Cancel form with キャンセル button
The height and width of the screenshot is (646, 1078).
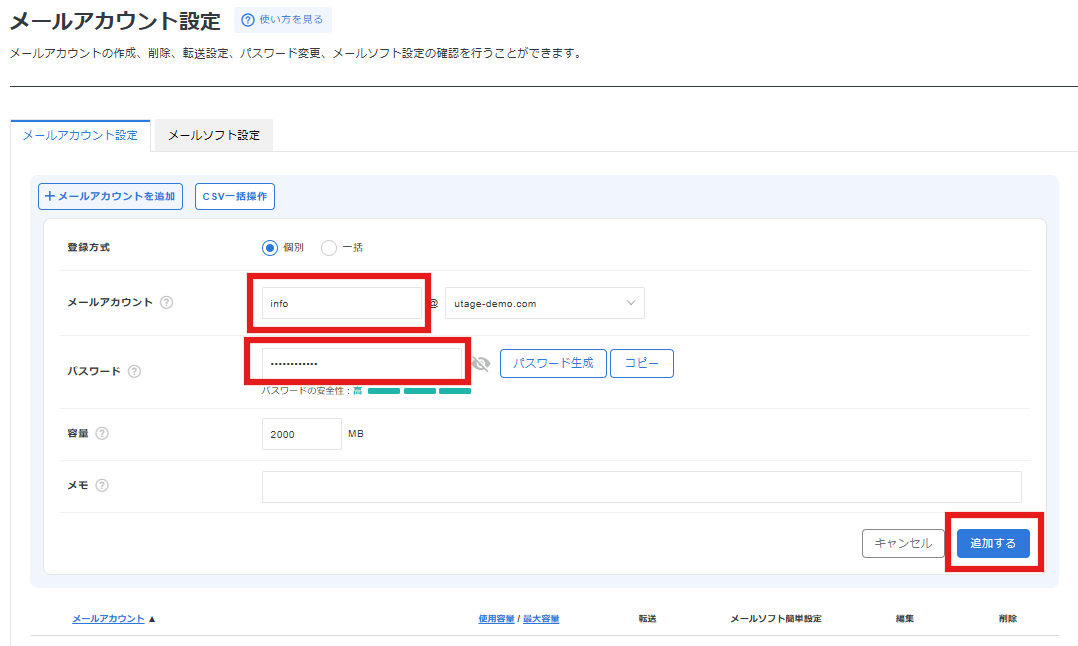tap(903, 543)
